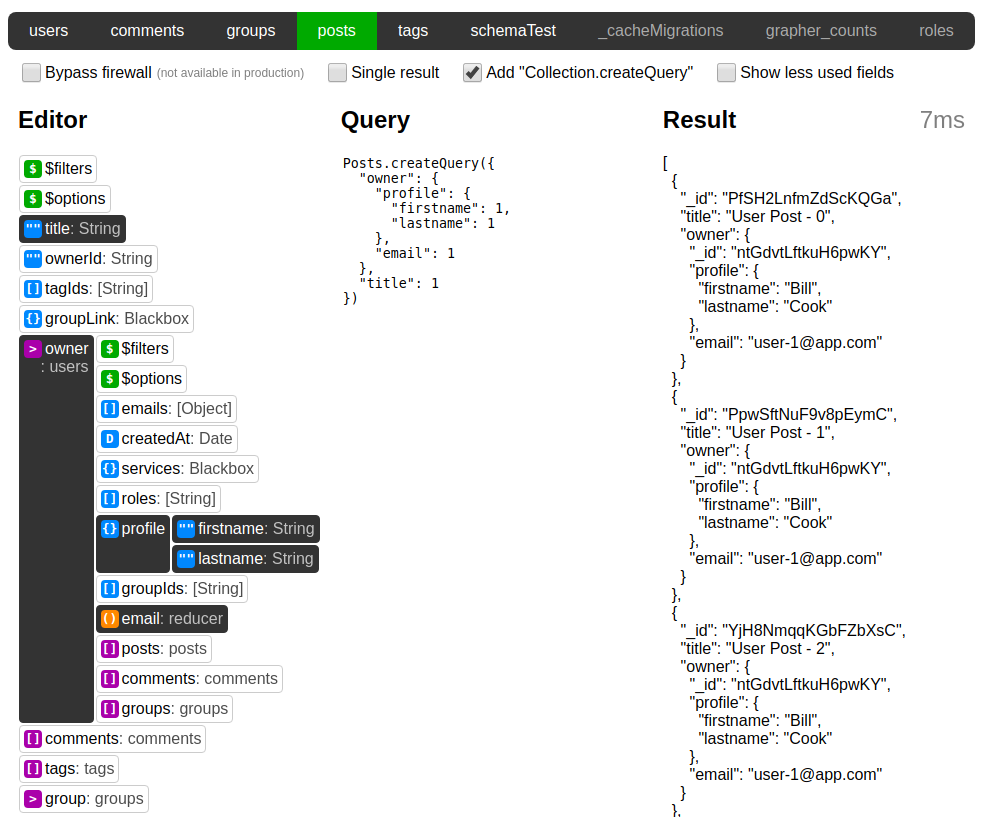Open the roles collection tab
The height and width of the screenshot is (817, 981).
936,31
